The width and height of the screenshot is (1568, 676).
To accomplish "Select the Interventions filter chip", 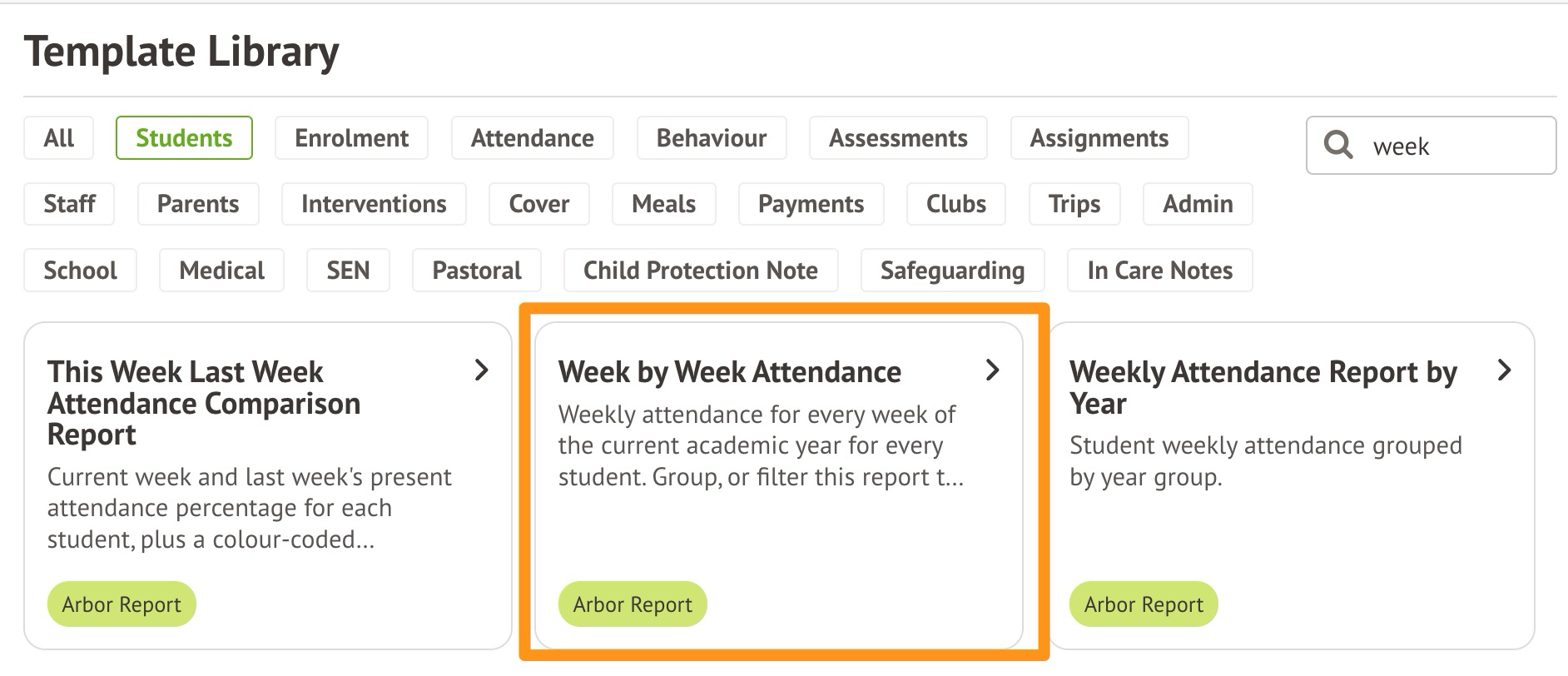I will (x=374, y=204).
